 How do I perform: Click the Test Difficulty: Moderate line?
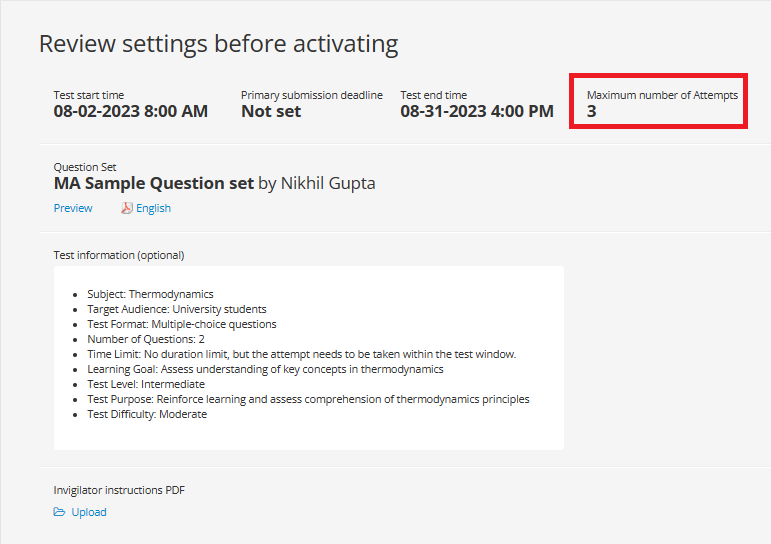[x=147, y=414]
